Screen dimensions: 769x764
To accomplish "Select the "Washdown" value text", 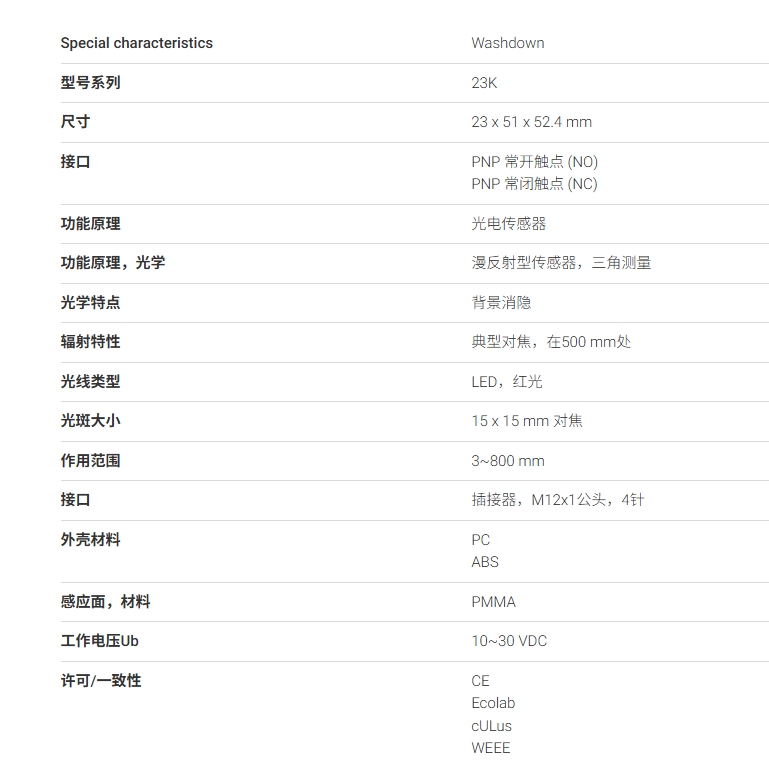I will click(x=507, y=43).
